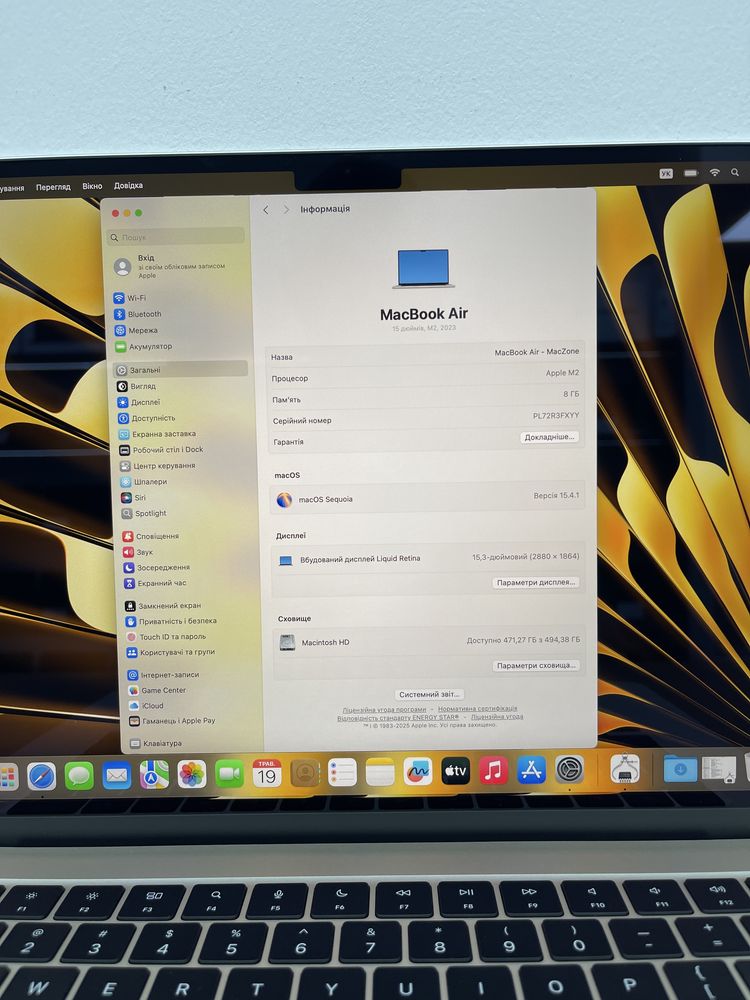Open Робочий стіл і Dock settings

161,450
